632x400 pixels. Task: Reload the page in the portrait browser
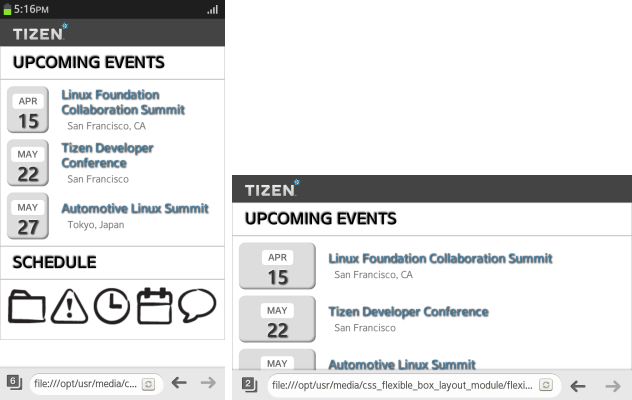[x=148, y=383]
